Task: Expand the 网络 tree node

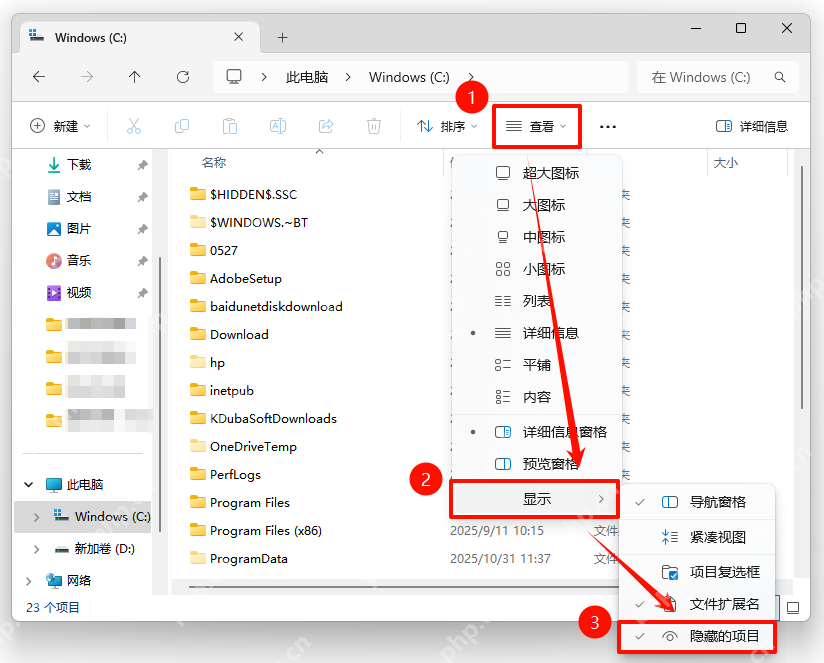Action: (x=29, y=581)
